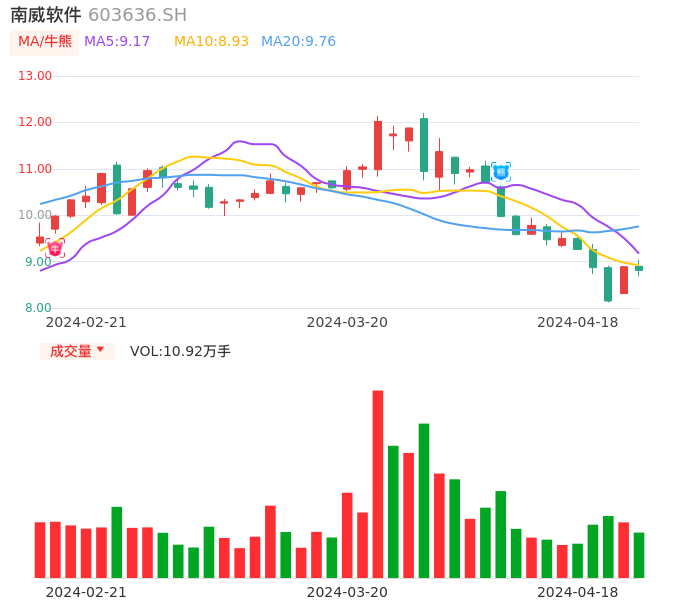
Task: Click the 9.00 price axis label
Action: (38, 262)
